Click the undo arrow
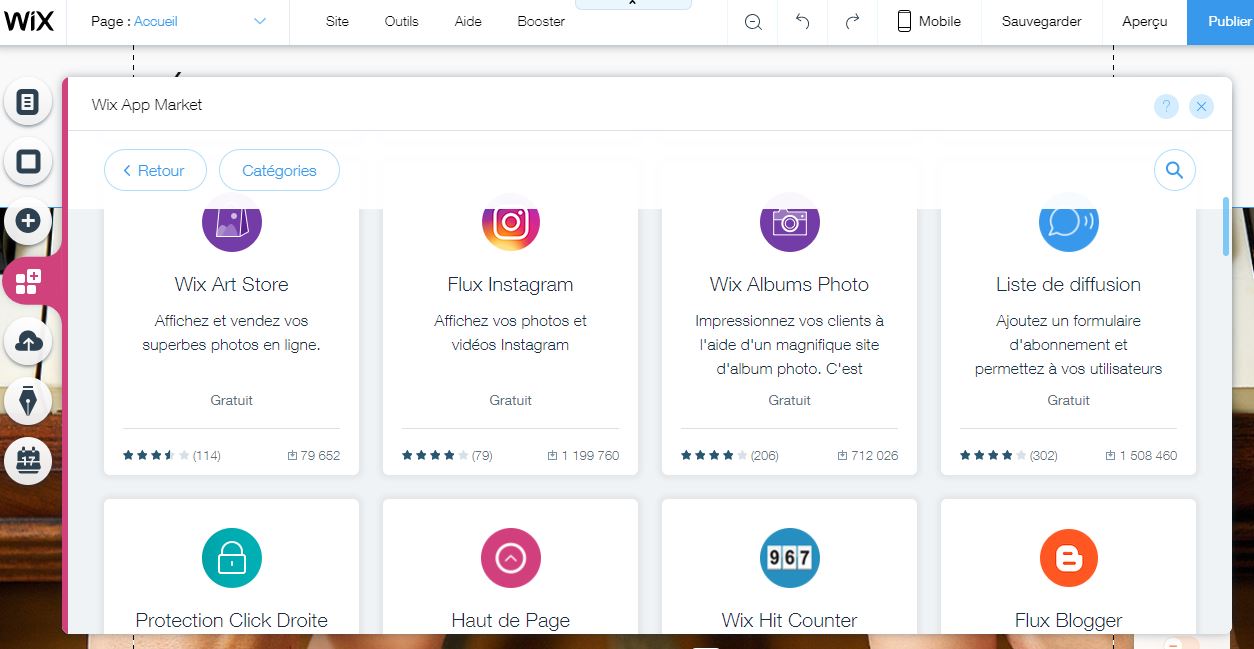The image size is (1254, 649). point(802,22)
